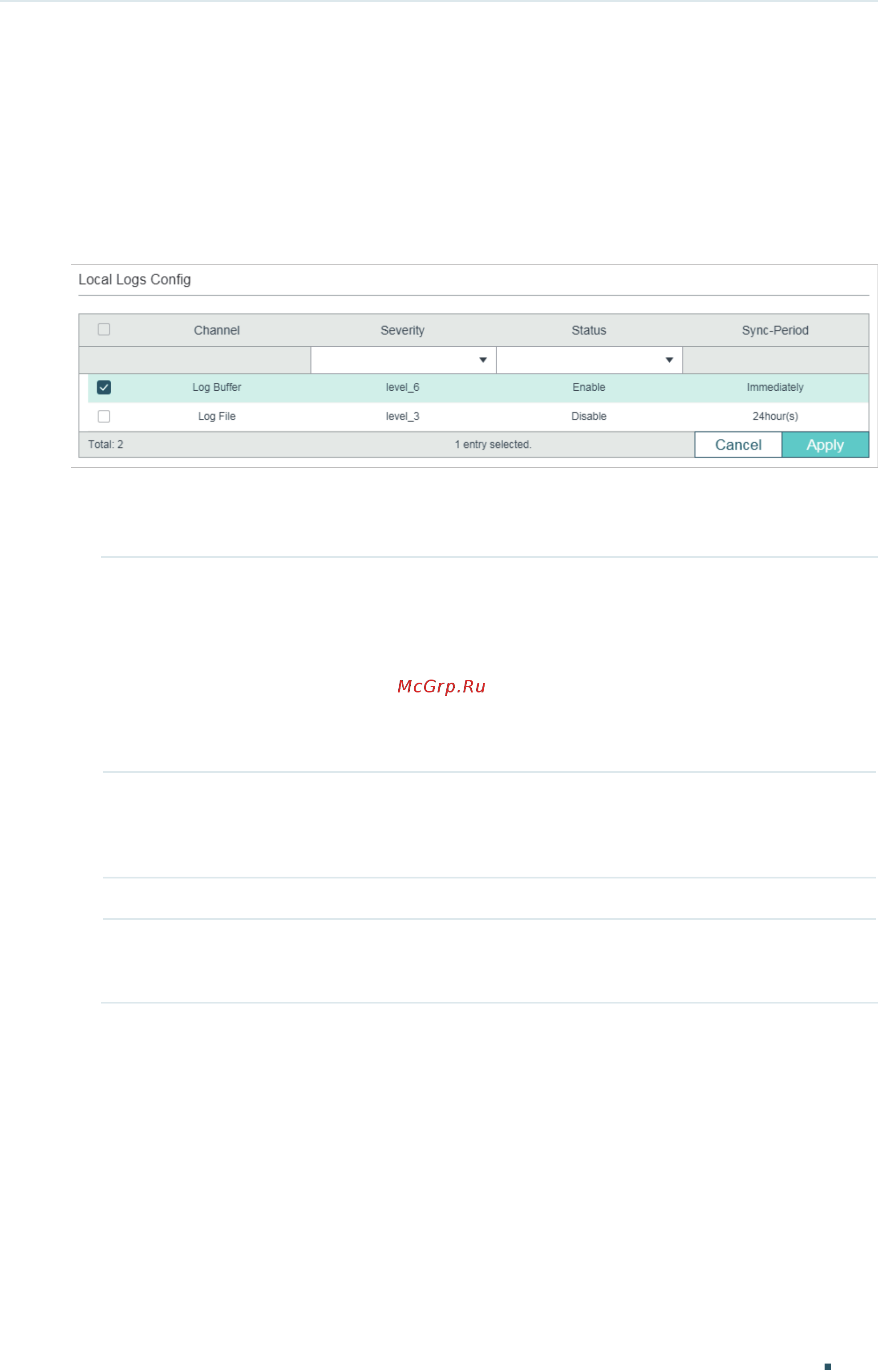Click the Enable status cell
Screen dimensions: 878x1372
click(x=589, y=388)
